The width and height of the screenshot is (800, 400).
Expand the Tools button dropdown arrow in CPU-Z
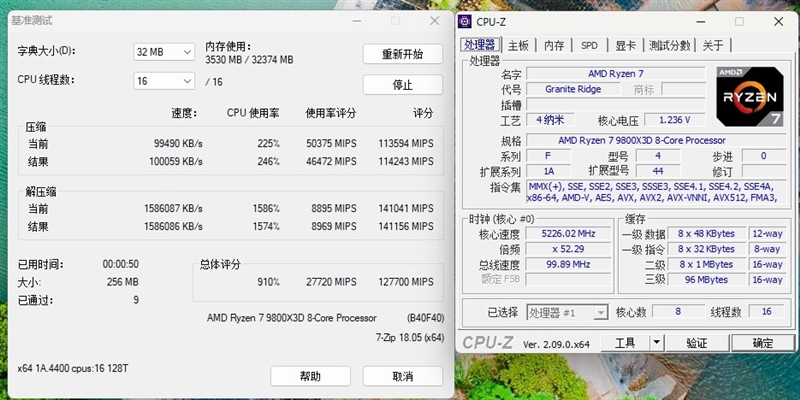[657, 343]
